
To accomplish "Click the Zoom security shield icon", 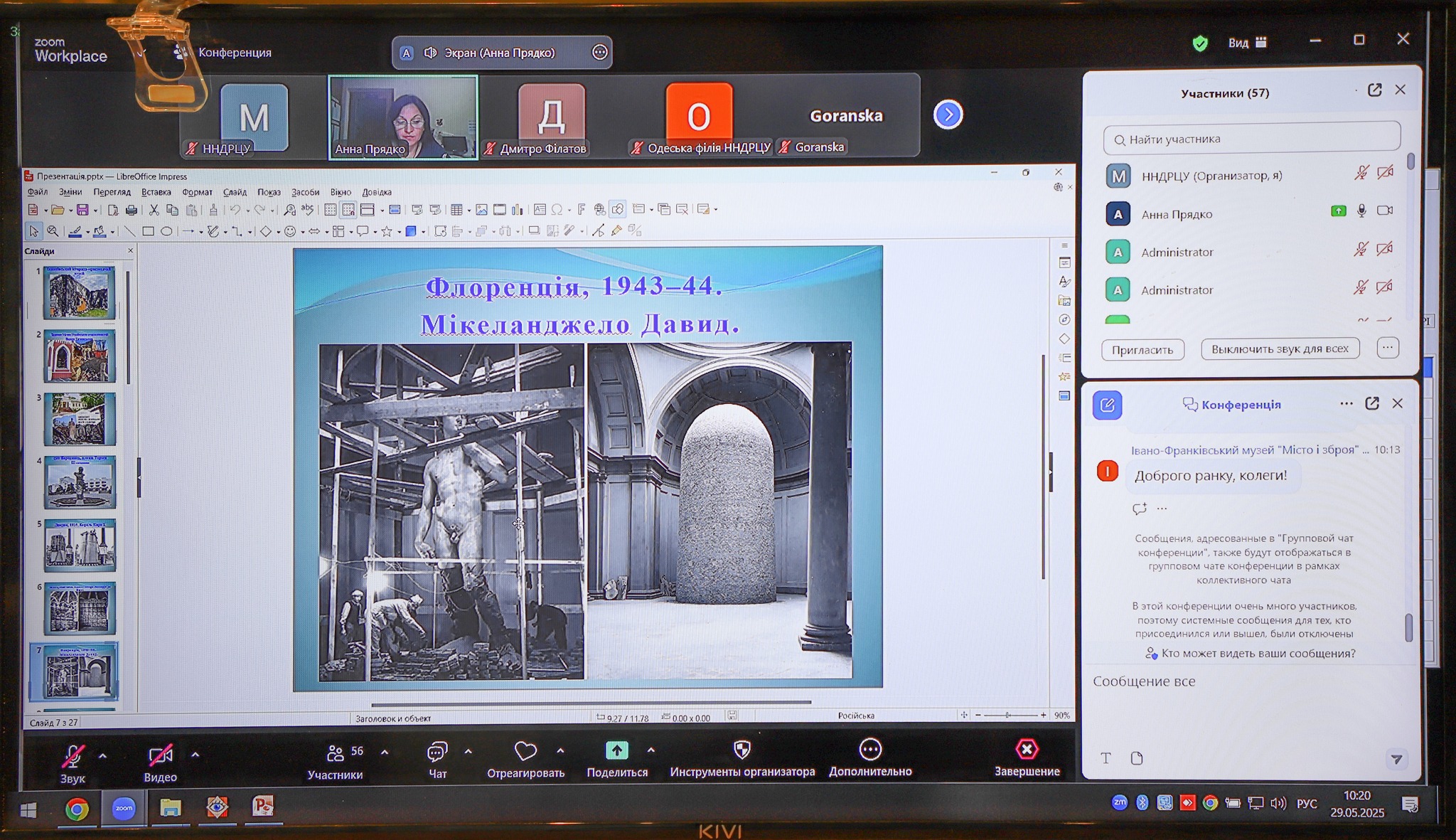I will [1200, 43].
